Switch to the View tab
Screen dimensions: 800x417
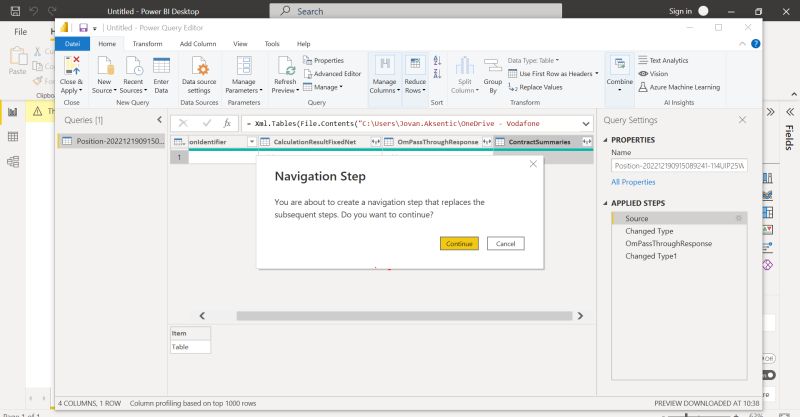point(240,44)
